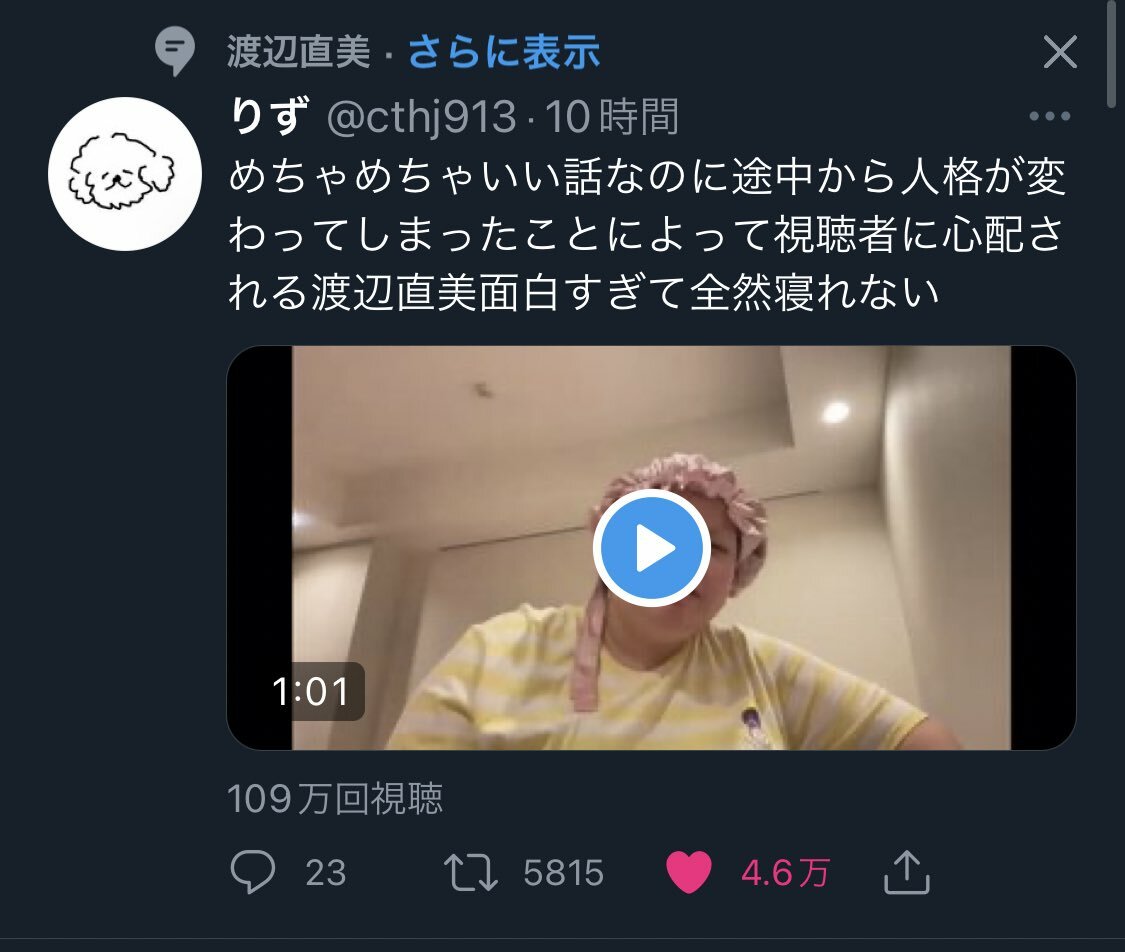Click the handle @cthj913
This screenshot has width=1125, height=952.
[x=421, y=117]
